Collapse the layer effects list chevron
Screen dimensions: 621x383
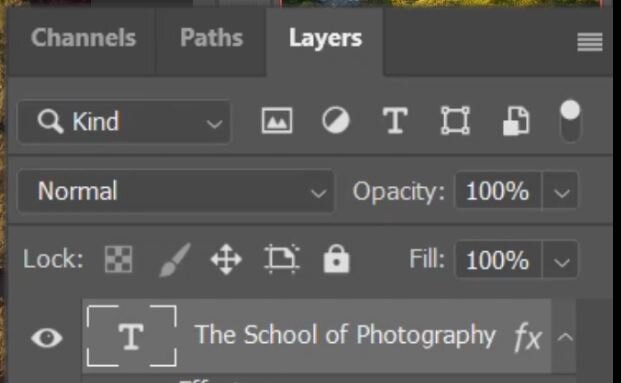tap(565, 337)
